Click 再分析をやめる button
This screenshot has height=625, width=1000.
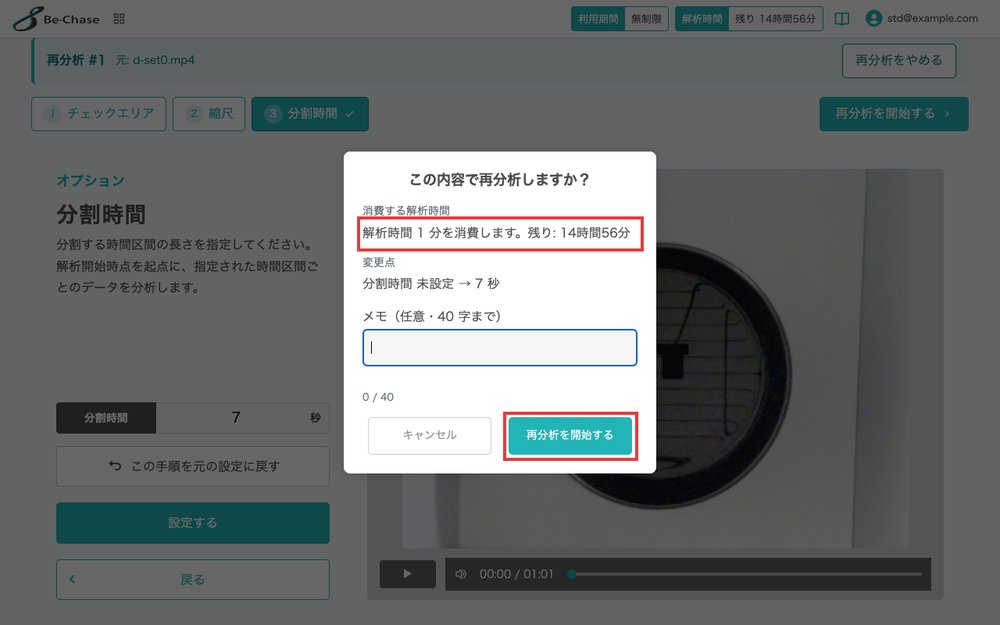click(899, 61)
